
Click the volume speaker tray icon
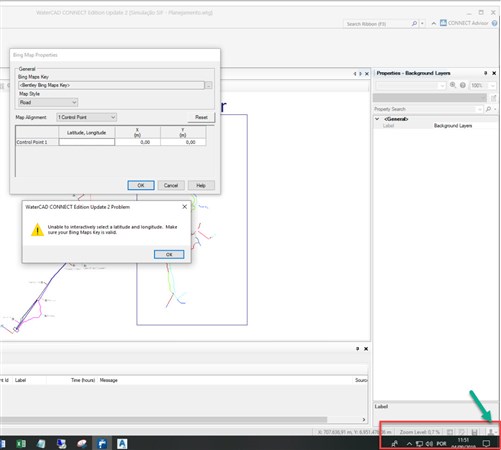(x=429, y=444)
